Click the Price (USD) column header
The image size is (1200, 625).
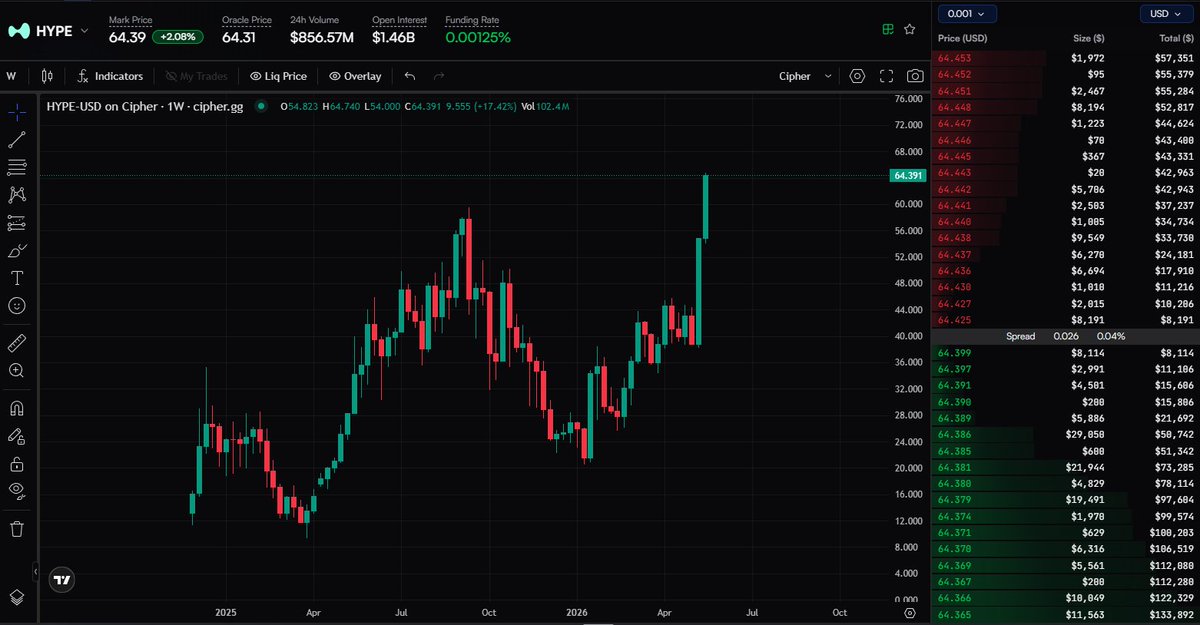(x=963, y=38)
